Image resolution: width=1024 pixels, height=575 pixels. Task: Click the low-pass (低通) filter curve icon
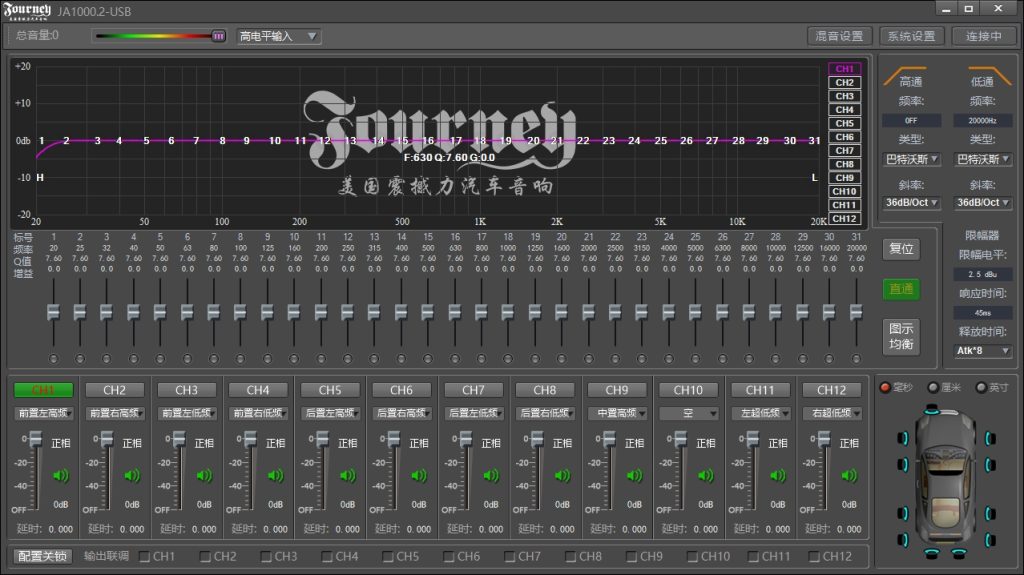coord(989,74)
